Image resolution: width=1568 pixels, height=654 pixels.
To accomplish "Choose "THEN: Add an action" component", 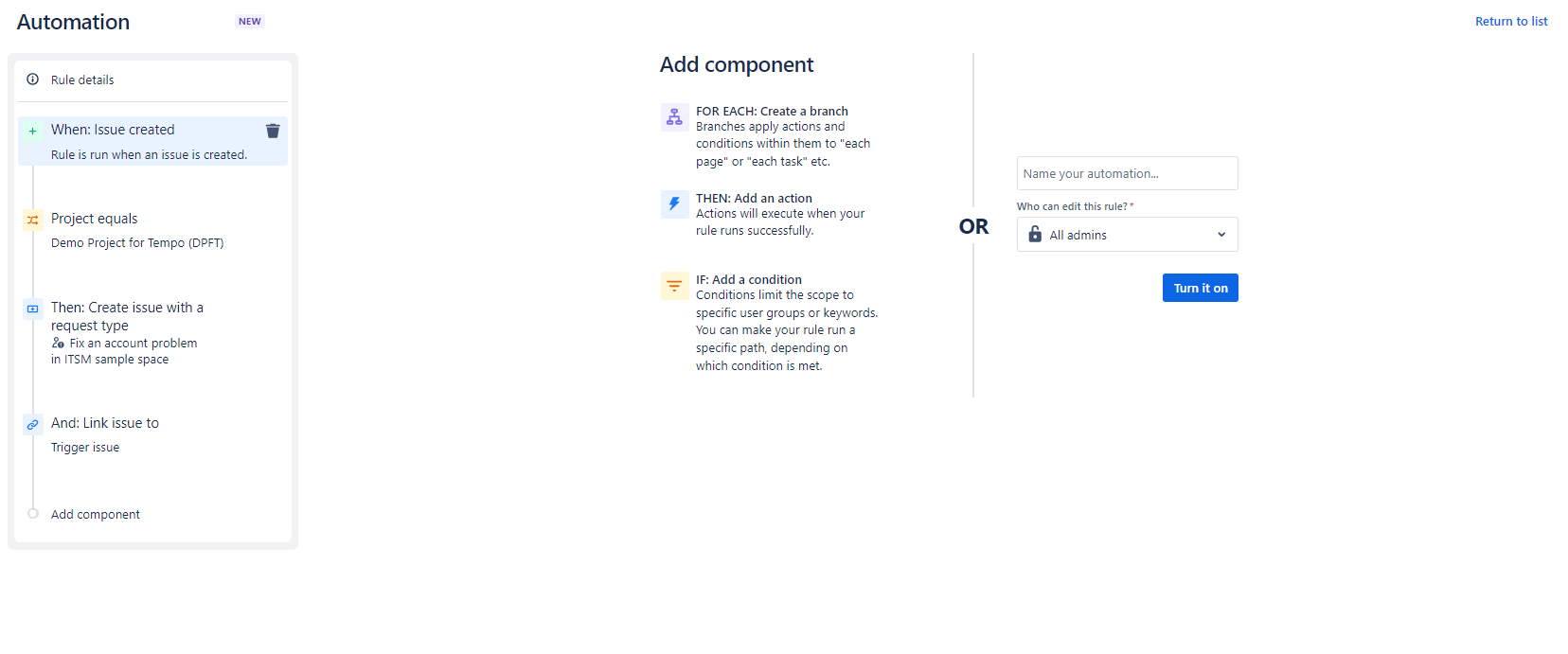I will click(x=754, y=198).
